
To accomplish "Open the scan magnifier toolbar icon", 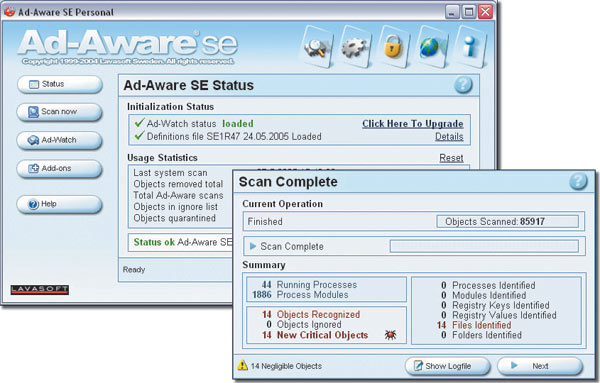I will (x=317, y=47).
